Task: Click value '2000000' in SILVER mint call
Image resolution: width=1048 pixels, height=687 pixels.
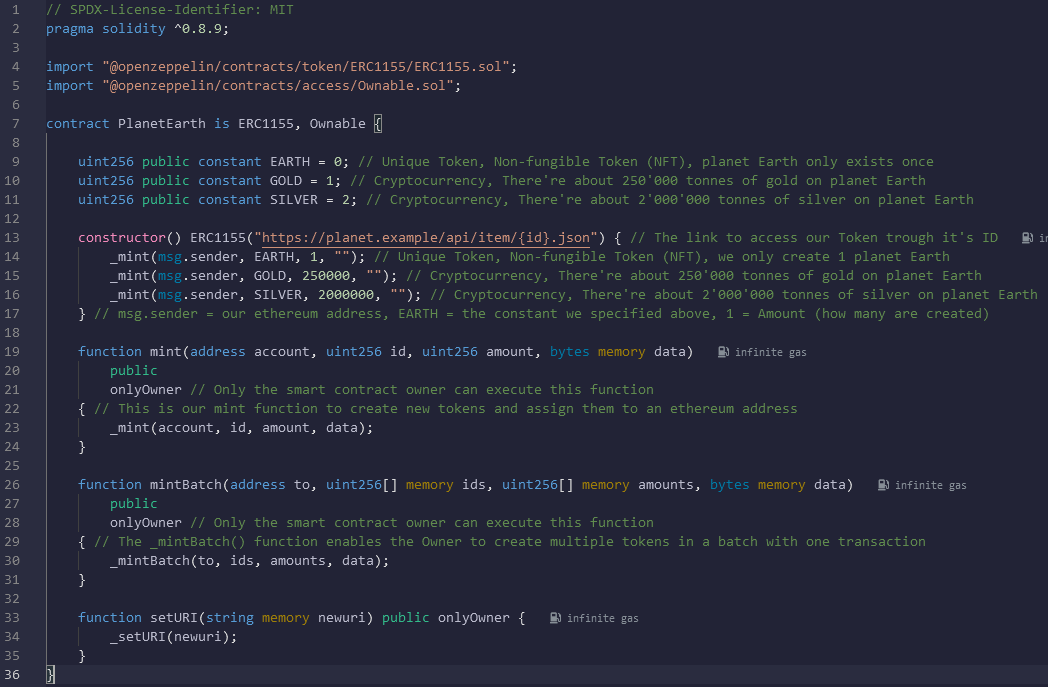Action: click(346, 295)
